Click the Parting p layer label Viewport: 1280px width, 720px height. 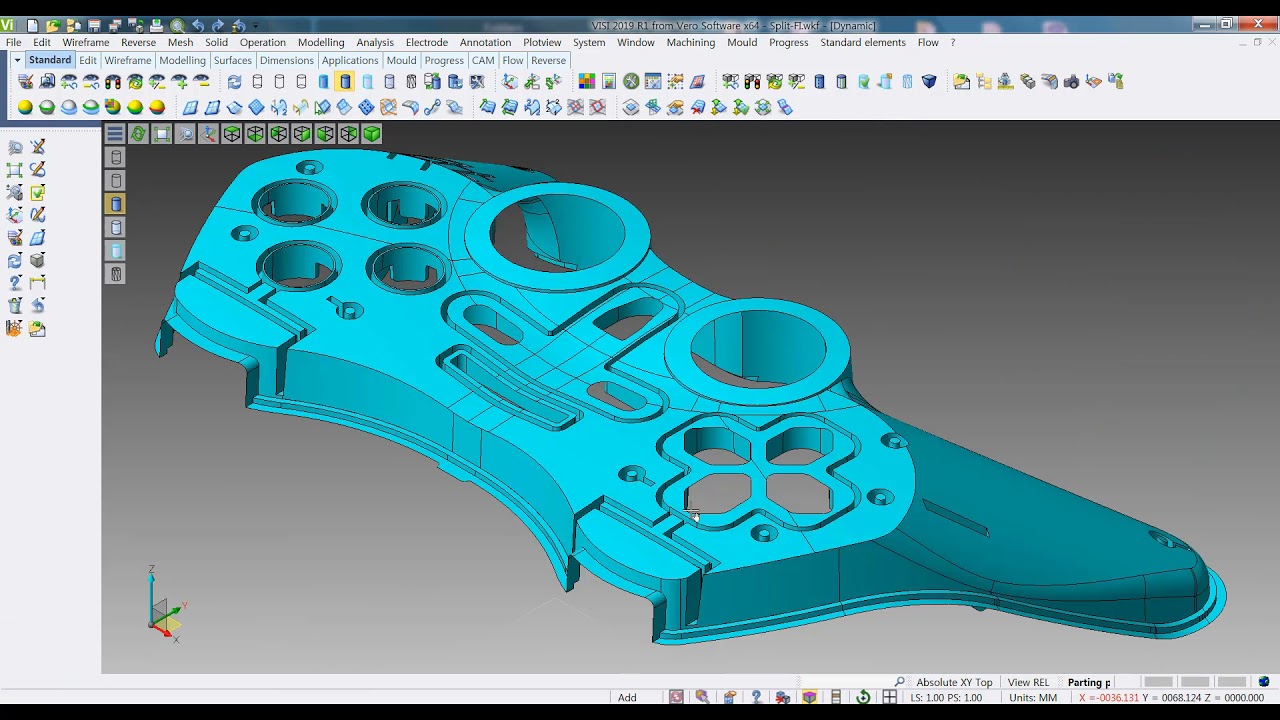[x=1089, y=682]
